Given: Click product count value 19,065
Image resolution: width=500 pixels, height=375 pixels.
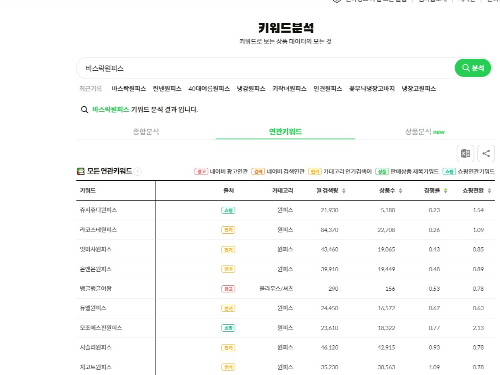Looking at the screenshot, I should 386,249.
